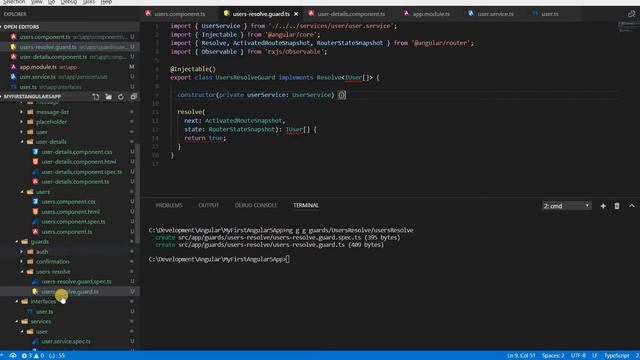Open the terminal selector dropdown '2: cmd'
640x360 pixels.
[567, 206]
